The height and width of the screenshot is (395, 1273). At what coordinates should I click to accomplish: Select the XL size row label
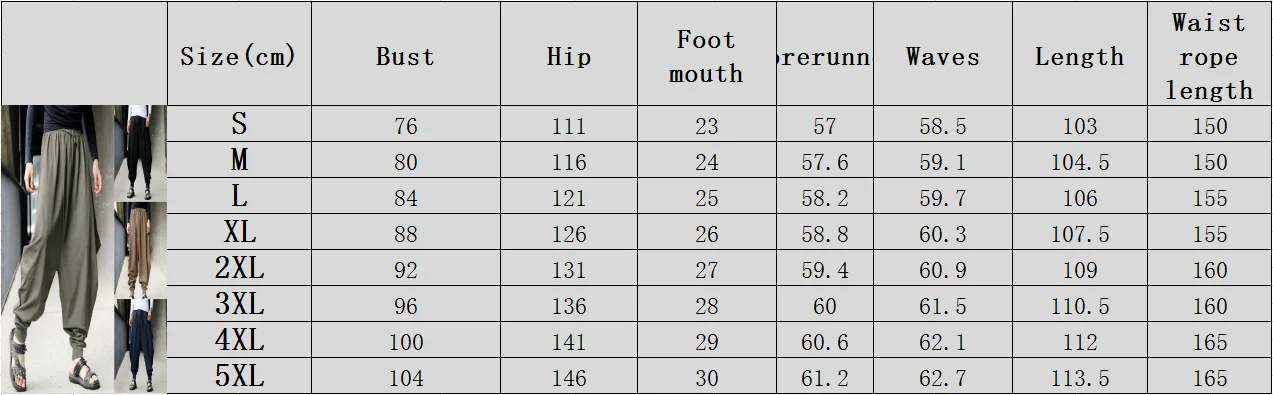[x=239, y=232]
